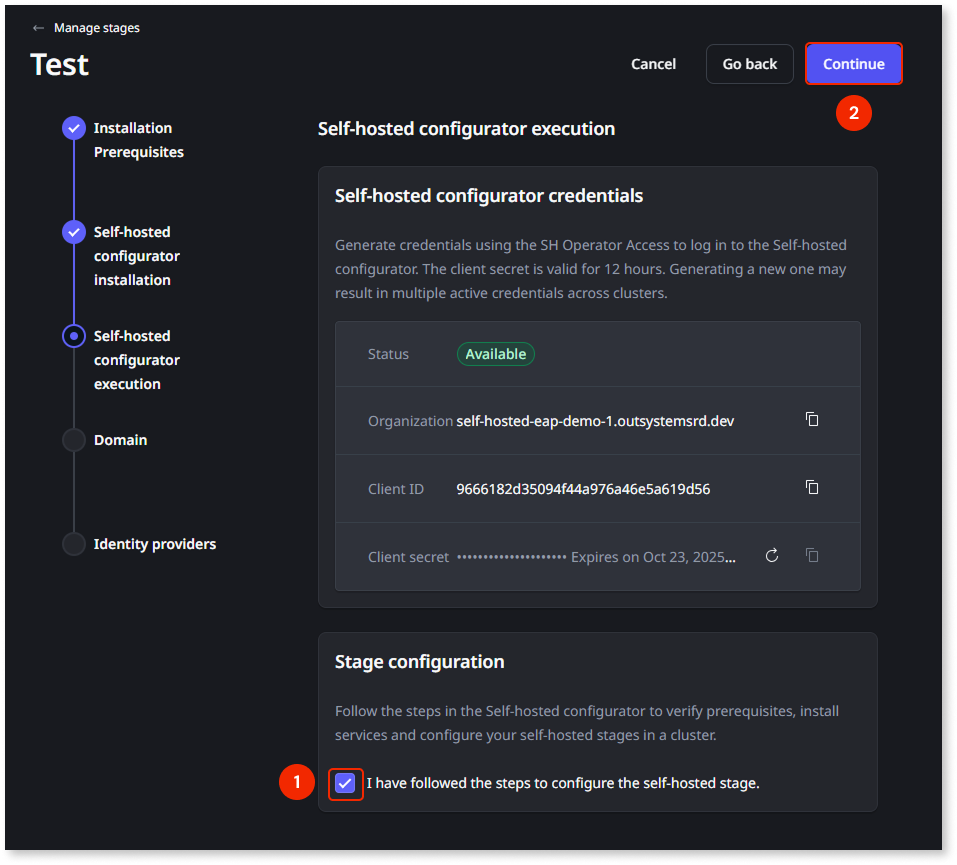Viewport: 957px width, 865px height.
Task: Toggle the followed-steps confirmation checkbox
Action: [x=345, y=783]
